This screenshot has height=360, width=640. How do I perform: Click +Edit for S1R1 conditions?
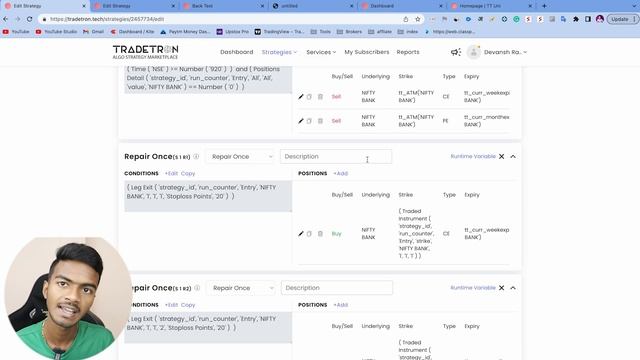(x=171, y=173)
